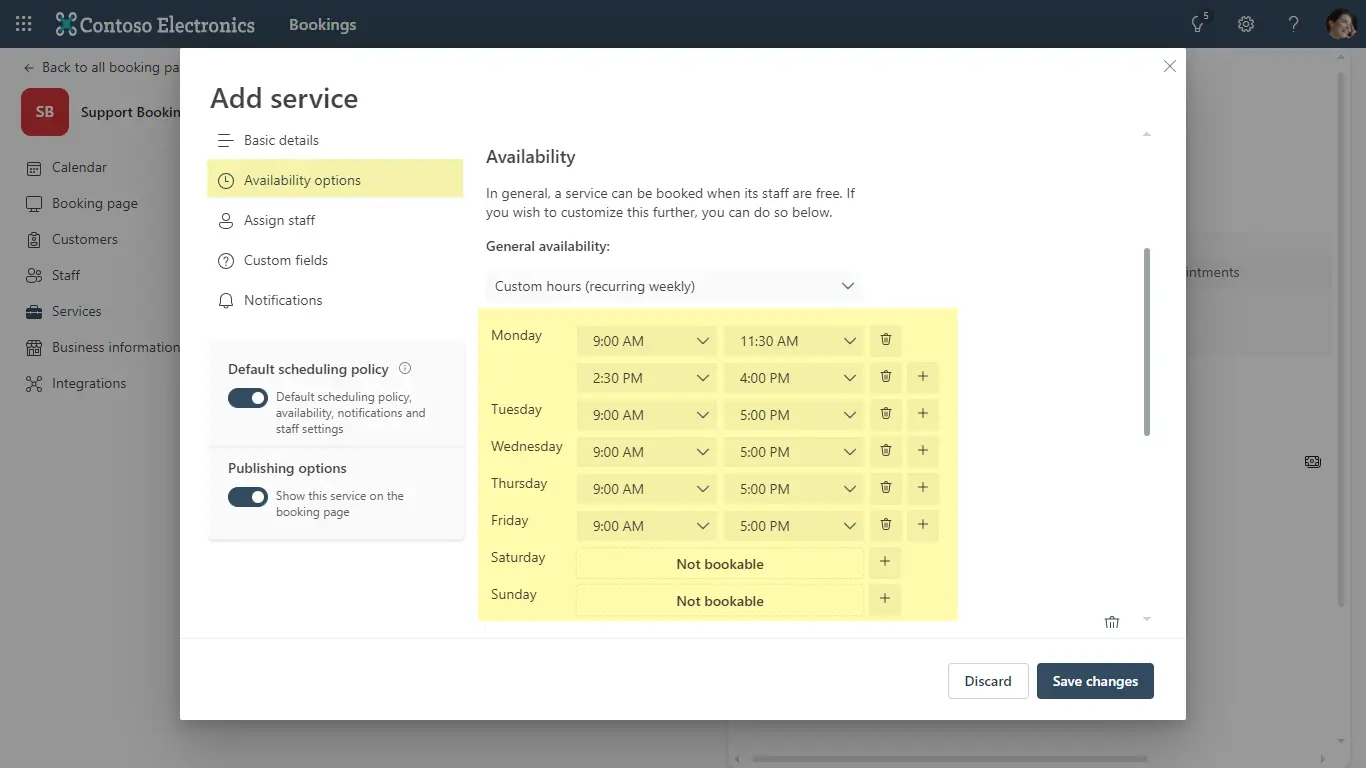Toggle Show this service on booking page
This screenshot has width=1366, height=768.
pyautogui.click(x=248, y=497)
